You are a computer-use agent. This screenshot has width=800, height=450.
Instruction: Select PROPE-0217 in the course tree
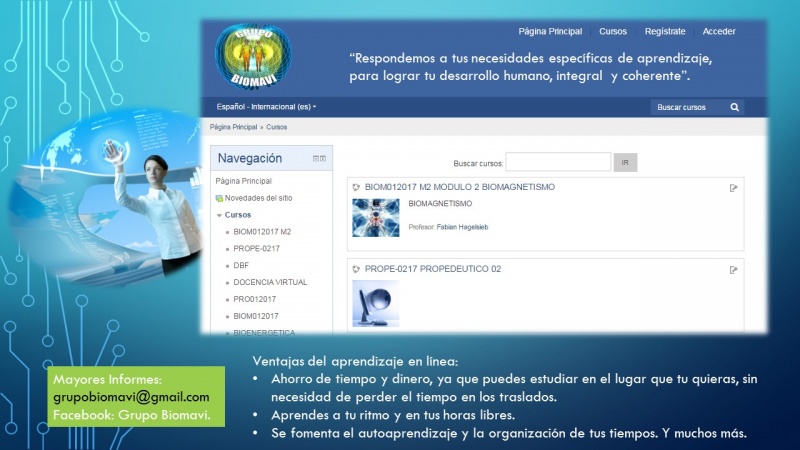(x=256, y=248)
